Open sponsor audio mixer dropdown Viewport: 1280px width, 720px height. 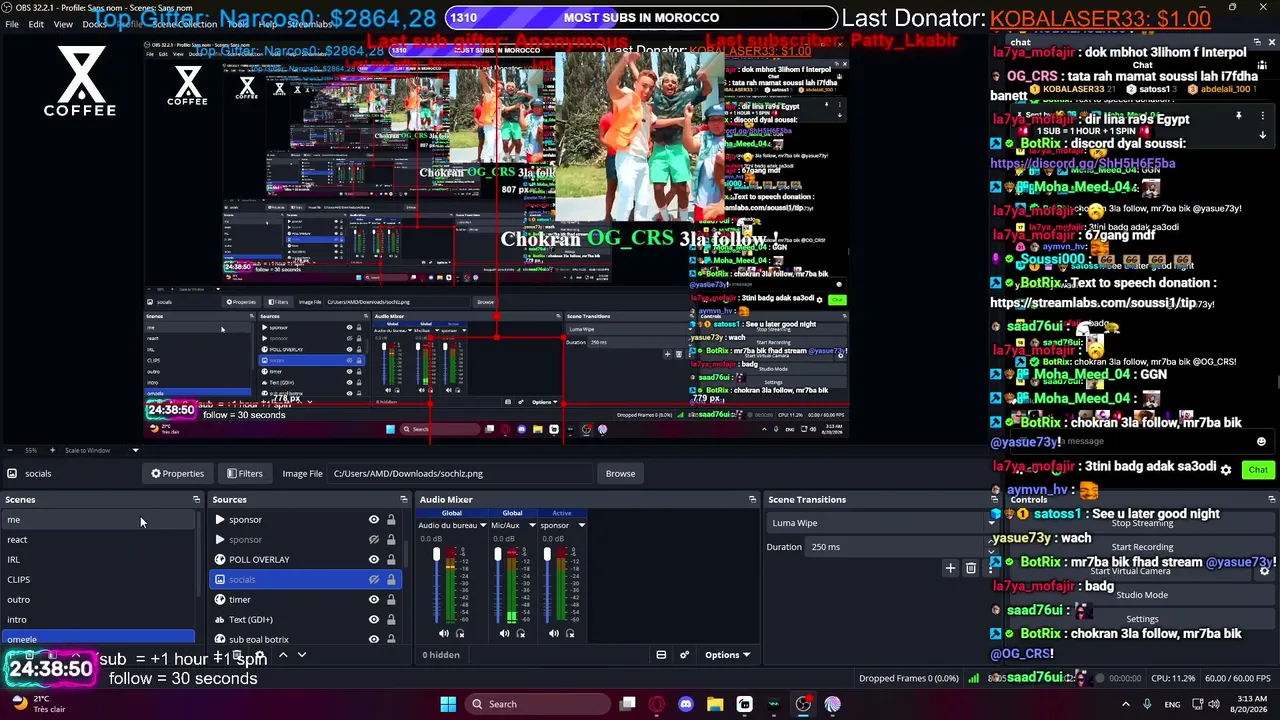(581, 525)
